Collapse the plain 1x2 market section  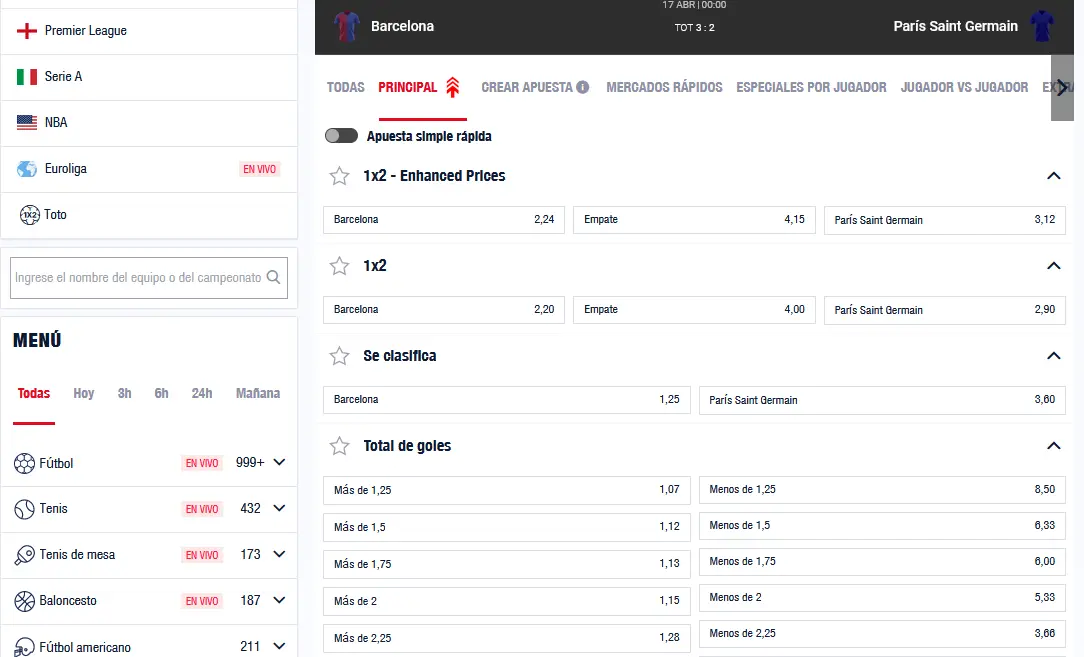click(1054, 266)
